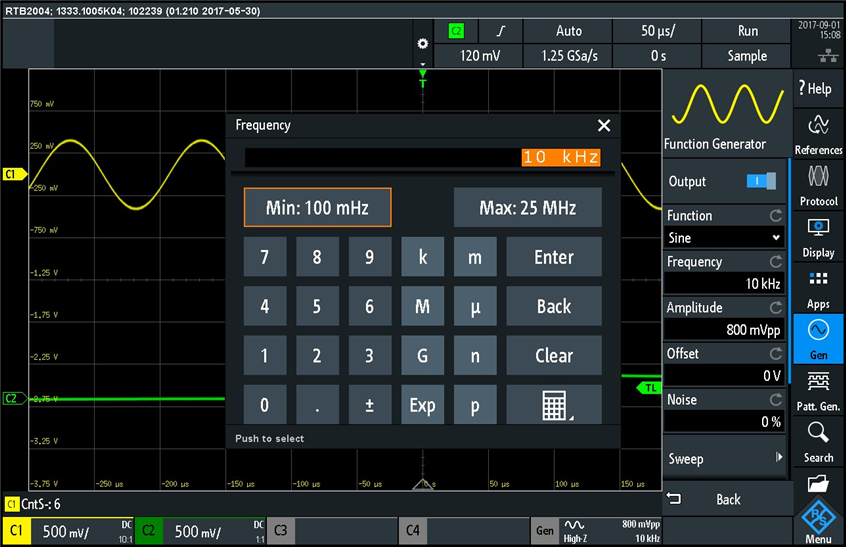Click the Search magnifier icon
The image size is (846, 547).
(x=818, y=441)
